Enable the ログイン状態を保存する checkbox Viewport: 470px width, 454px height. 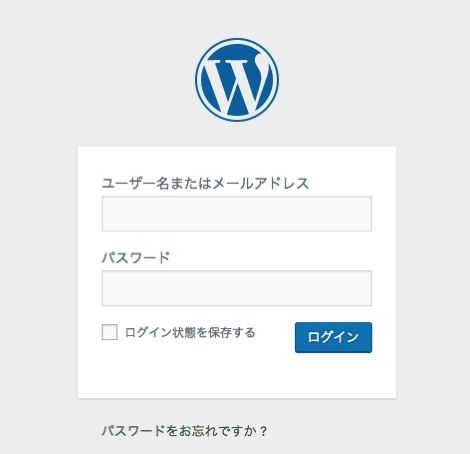[110, 332]
